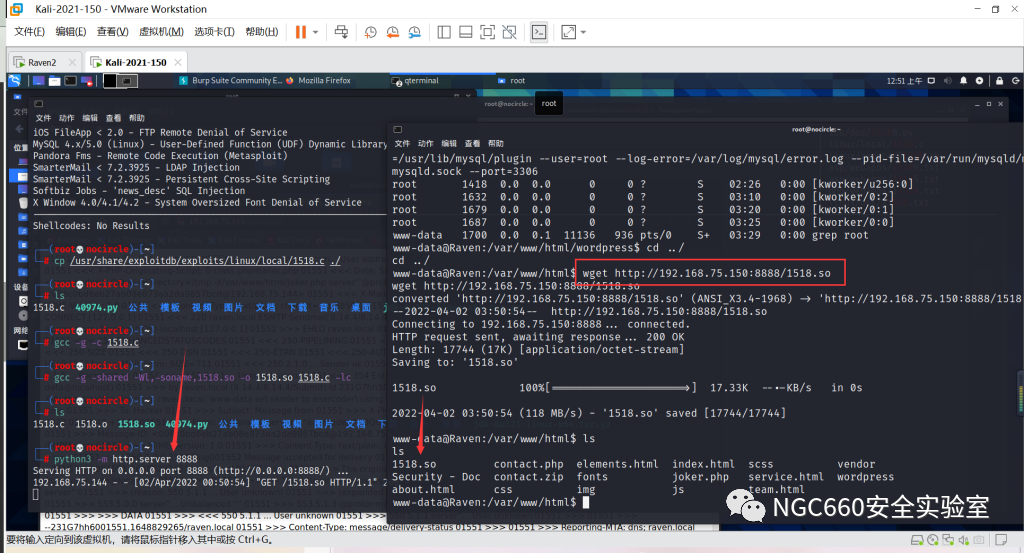Click the right terminal prompt cursor line
Image resolution: width=1024 pixels, height=553 pixels.
click(x=491, y=502)
